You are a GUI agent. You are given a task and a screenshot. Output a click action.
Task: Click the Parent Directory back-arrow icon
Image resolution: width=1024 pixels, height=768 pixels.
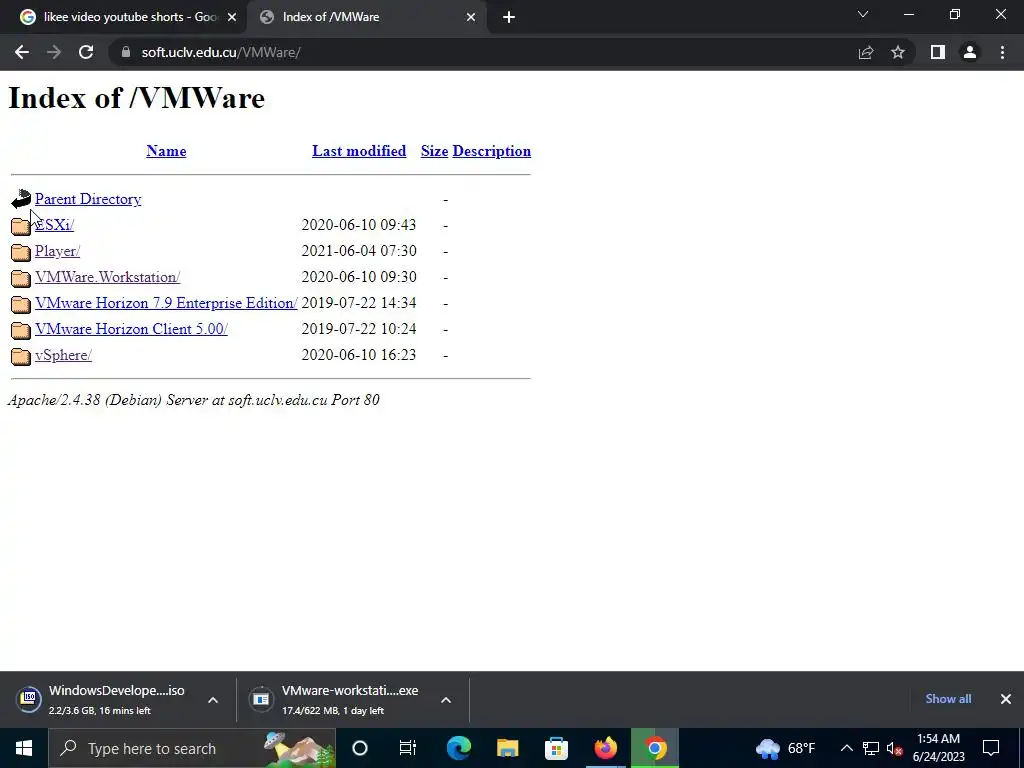click(21, 199)
